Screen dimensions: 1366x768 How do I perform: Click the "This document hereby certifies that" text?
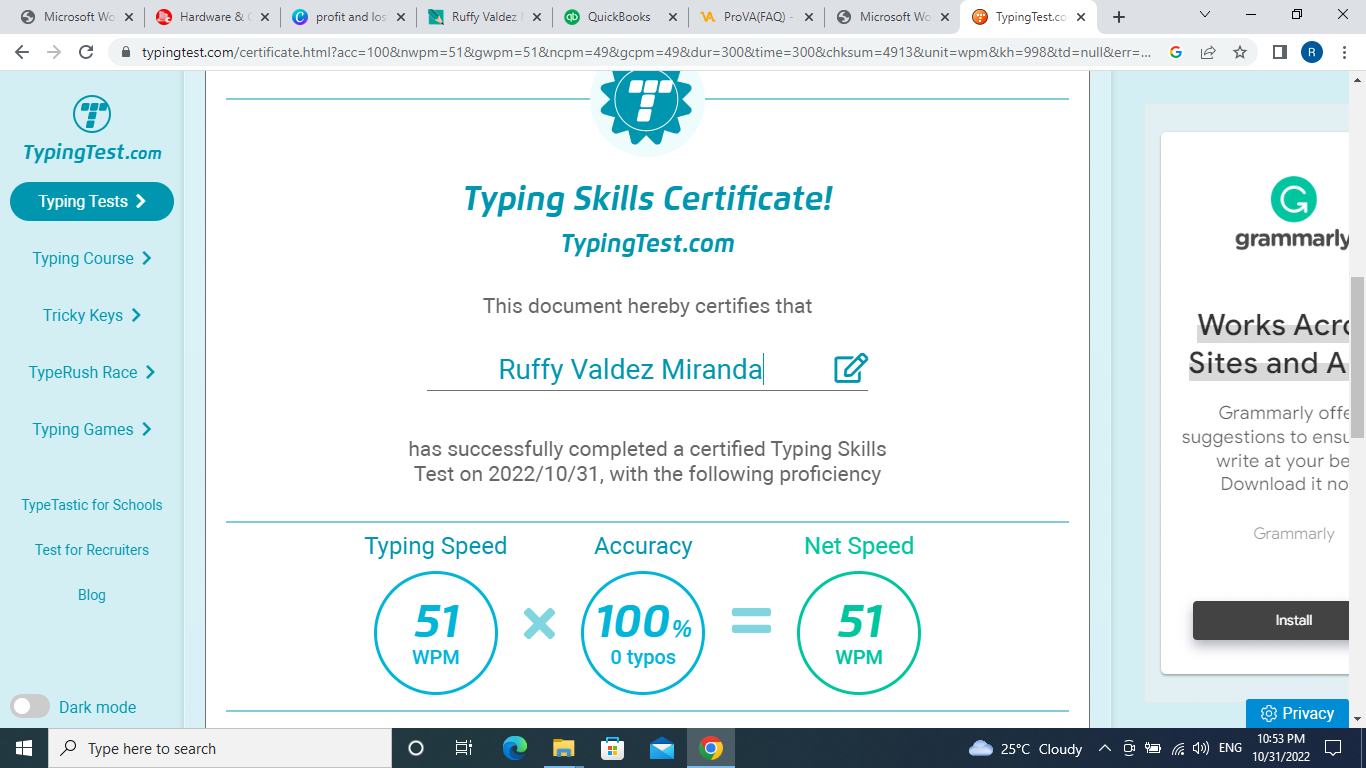[648, 306]
